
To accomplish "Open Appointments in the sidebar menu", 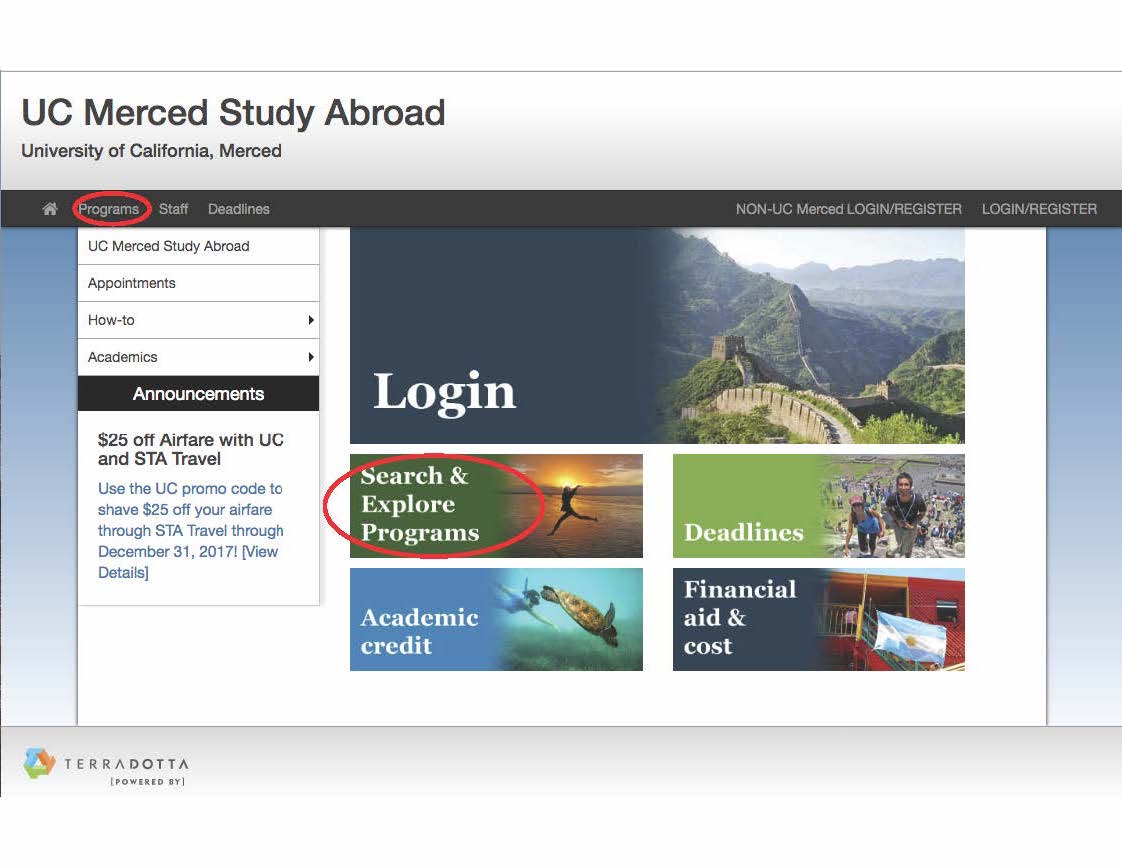I will [x=198, y=283].
